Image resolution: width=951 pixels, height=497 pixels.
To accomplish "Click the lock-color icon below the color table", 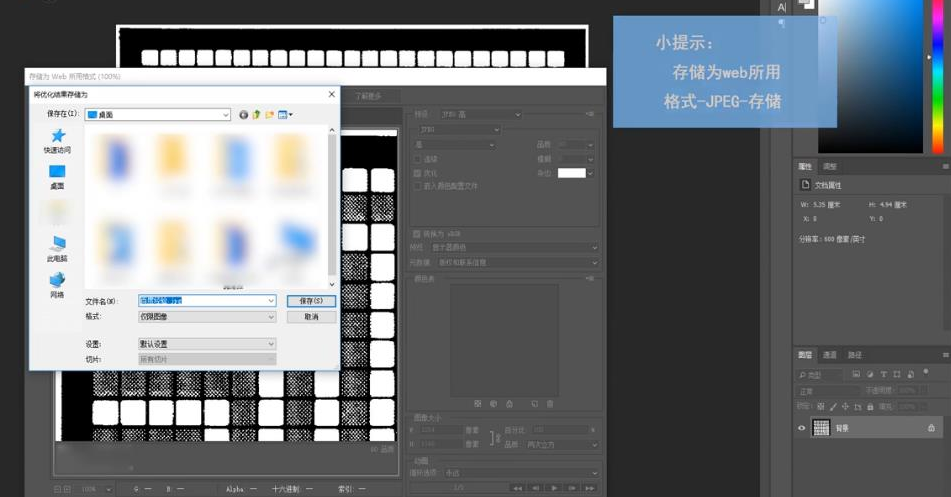I will (509, 404).
